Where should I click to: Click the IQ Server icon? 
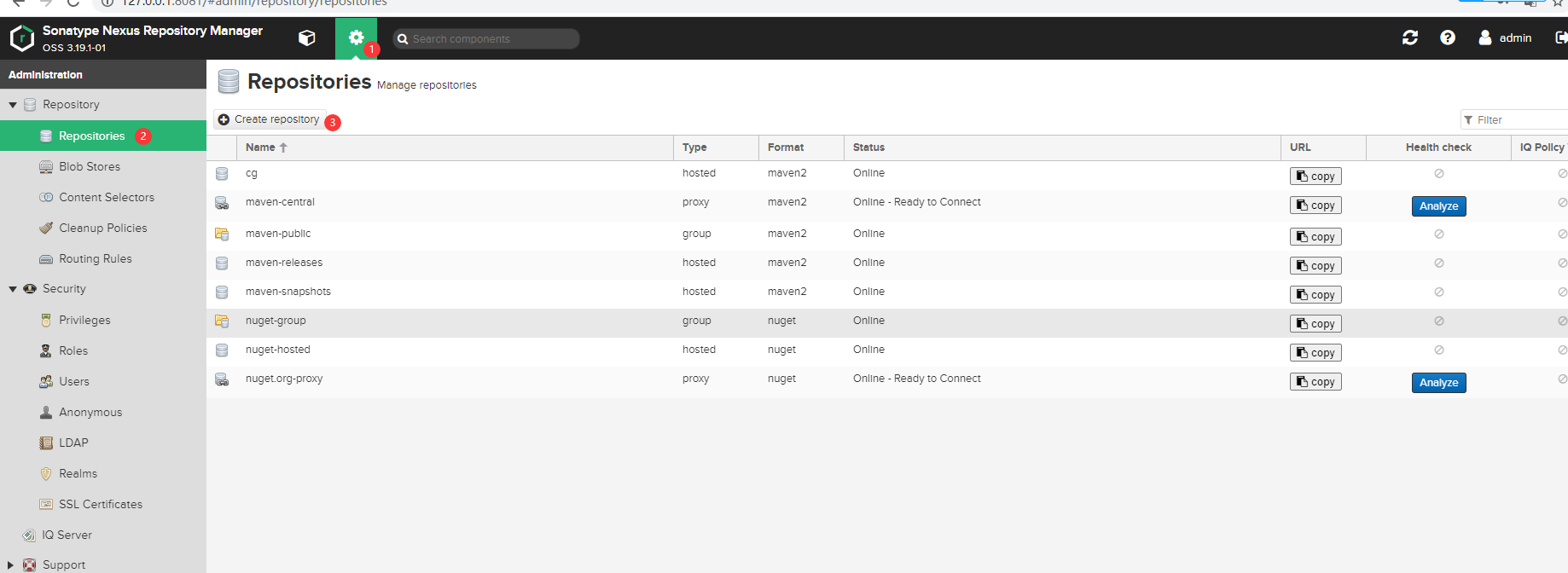tap(29, 535)
